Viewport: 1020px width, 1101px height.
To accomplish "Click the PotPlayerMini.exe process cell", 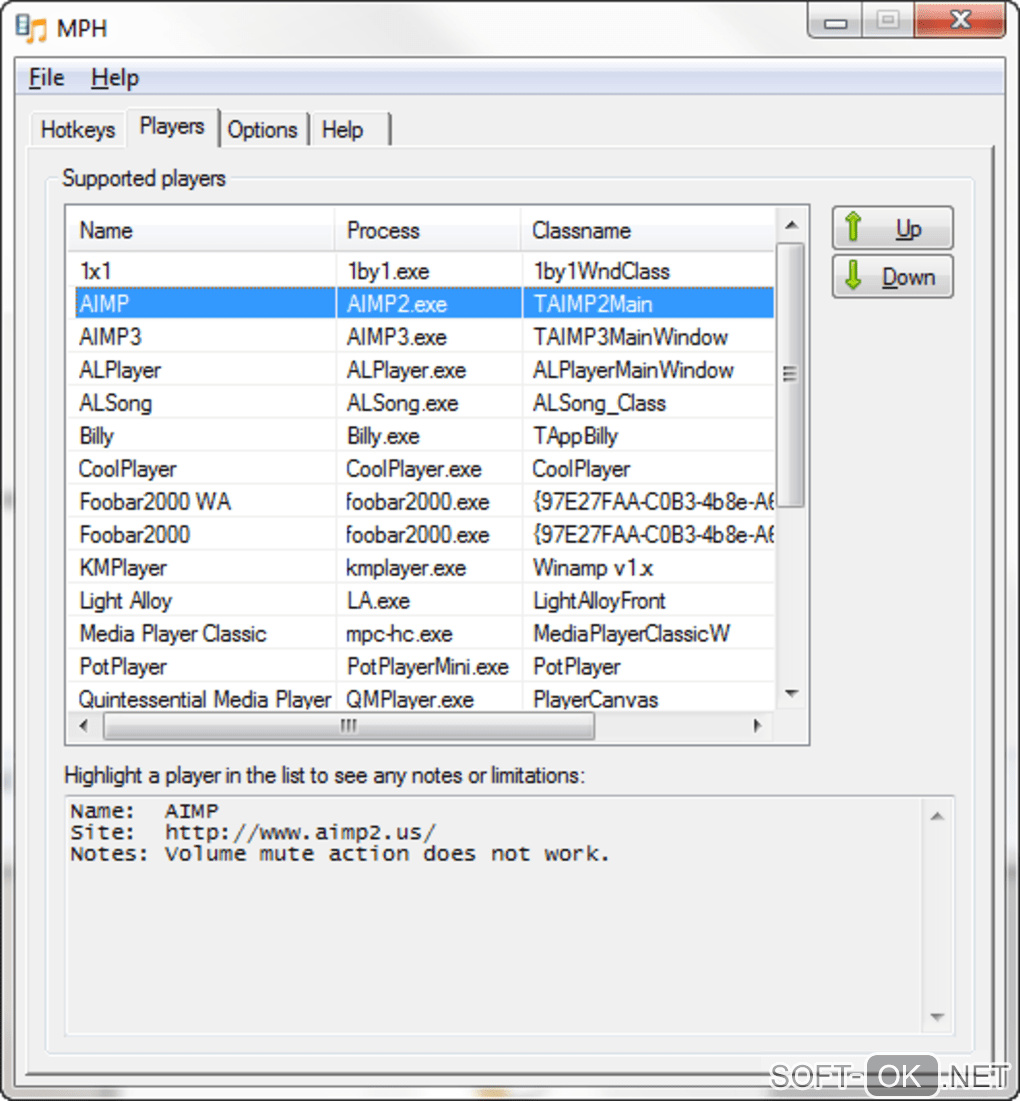I will click(428, 667).
